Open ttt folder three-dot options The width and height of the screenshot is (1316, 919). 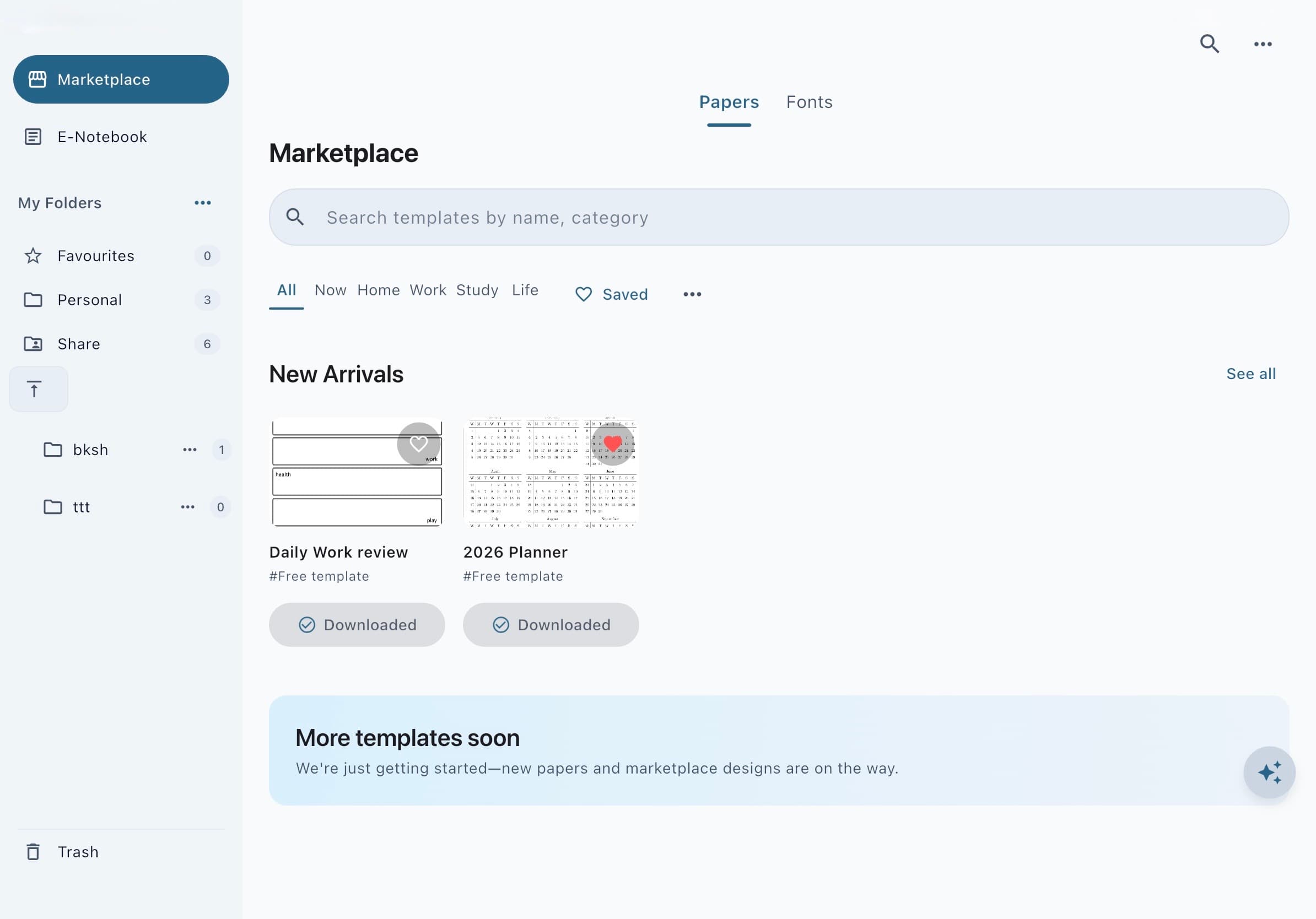click(187, 507)
